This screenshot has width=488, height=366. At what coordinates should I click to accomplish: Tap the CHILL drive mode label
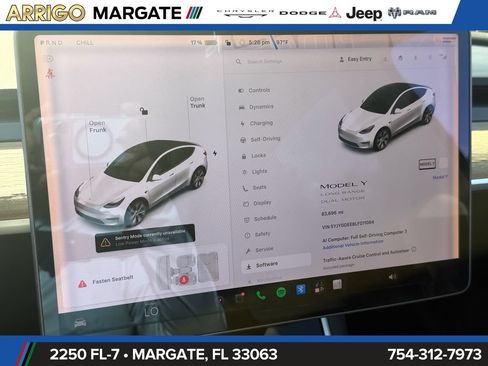pyautogui.click(x=85, y=43)
